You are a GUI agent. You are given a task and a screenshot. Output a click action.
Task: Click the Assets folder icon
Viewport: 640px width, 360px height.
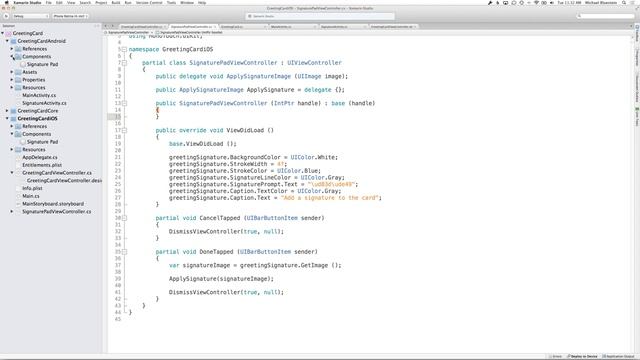(x=18, y=72)
